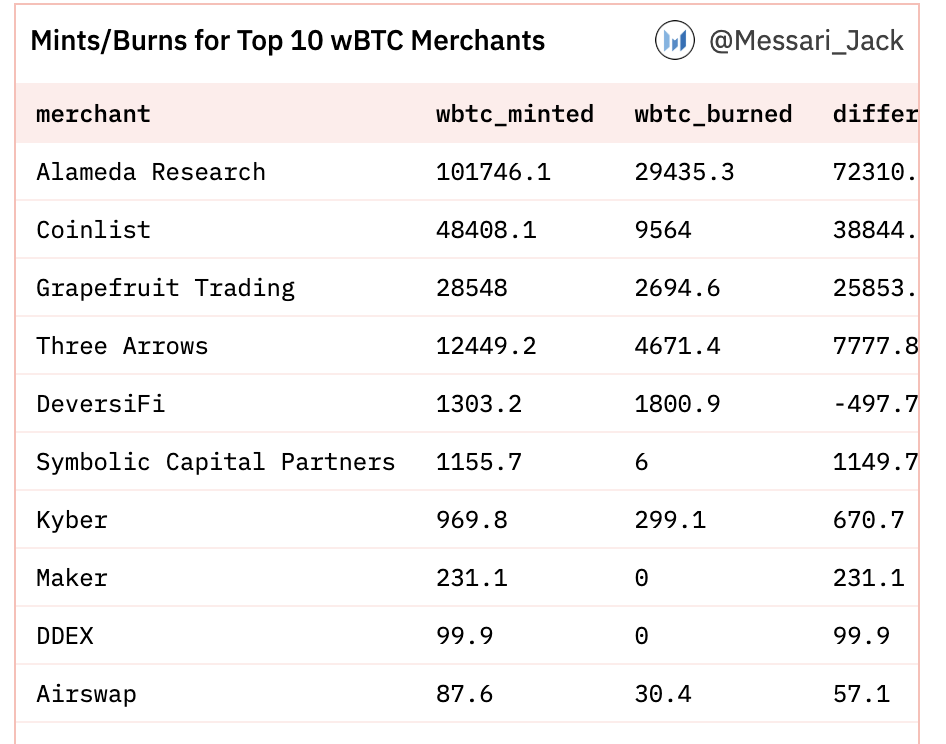Select the 'Maker' merchant cell
The image size is (946, 744).
pyautogui.click(x=72, y=578)
